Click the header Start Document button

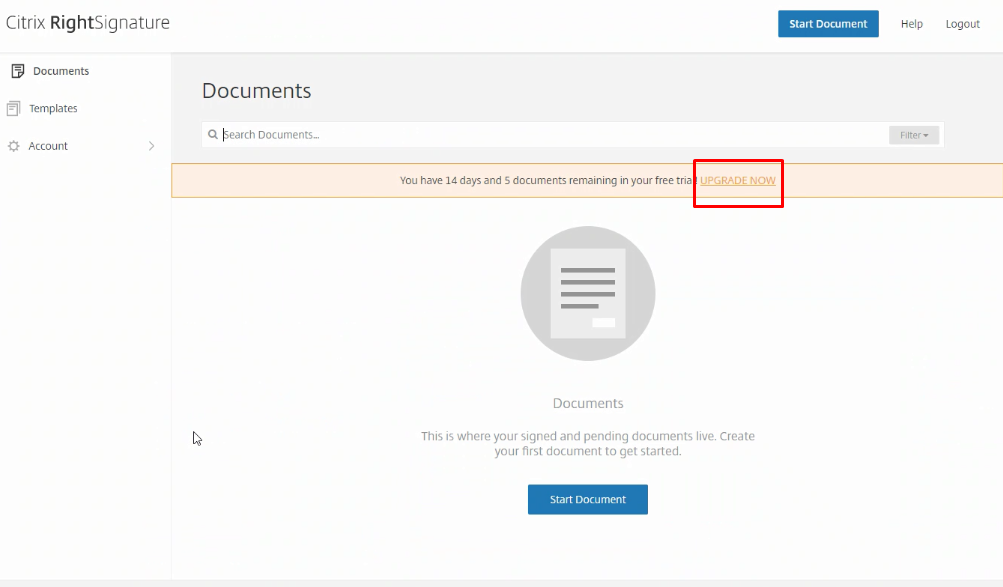tap(828, 24)
